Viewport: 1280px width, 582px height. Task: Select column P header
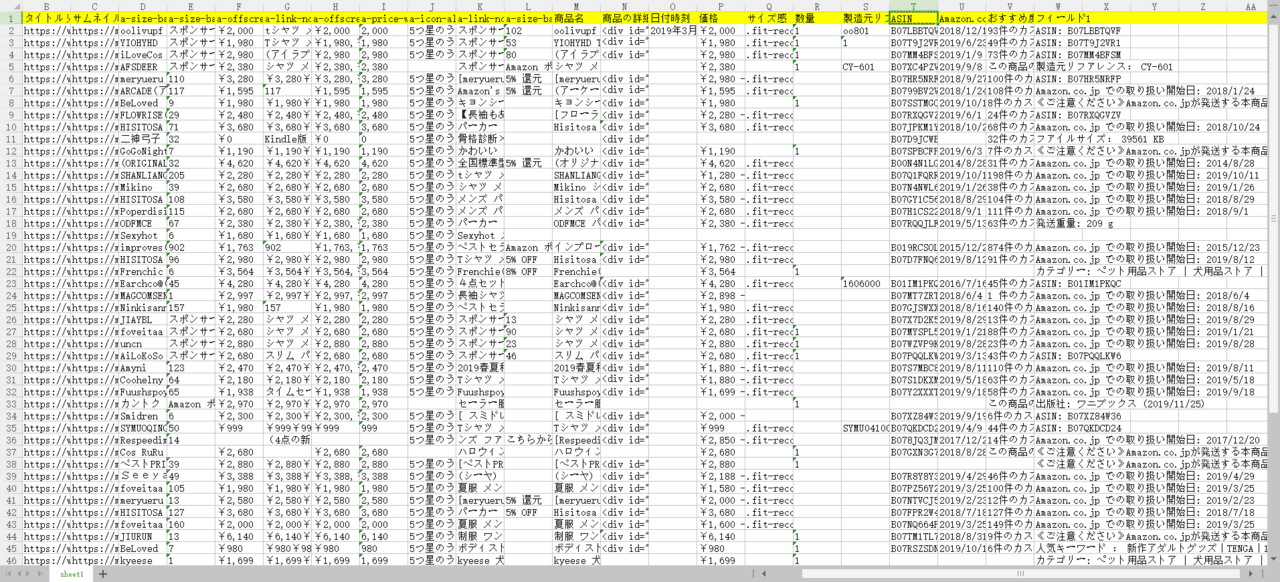(723, 6)
